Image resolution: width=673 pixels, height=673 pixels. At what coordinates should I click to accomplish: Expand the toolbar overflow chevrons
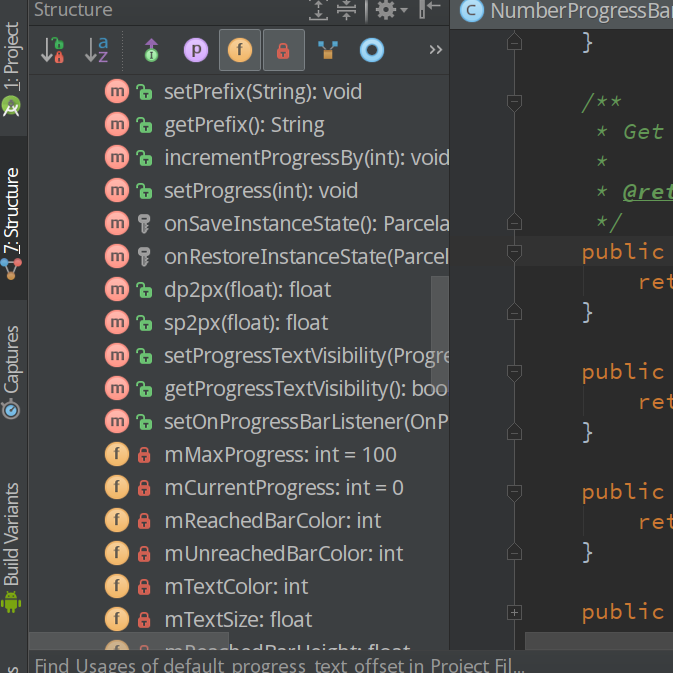435,50
